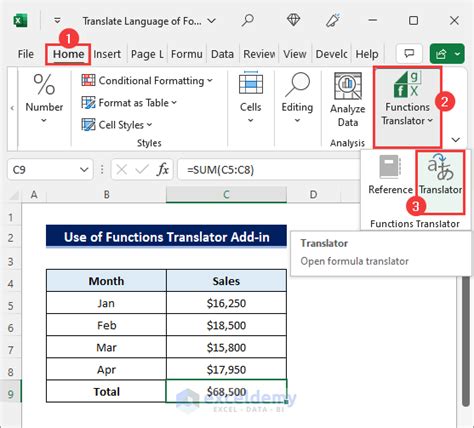Click the fx Insert Function icon
Viewport: 474px width, 428px height.
click(163, 170)
